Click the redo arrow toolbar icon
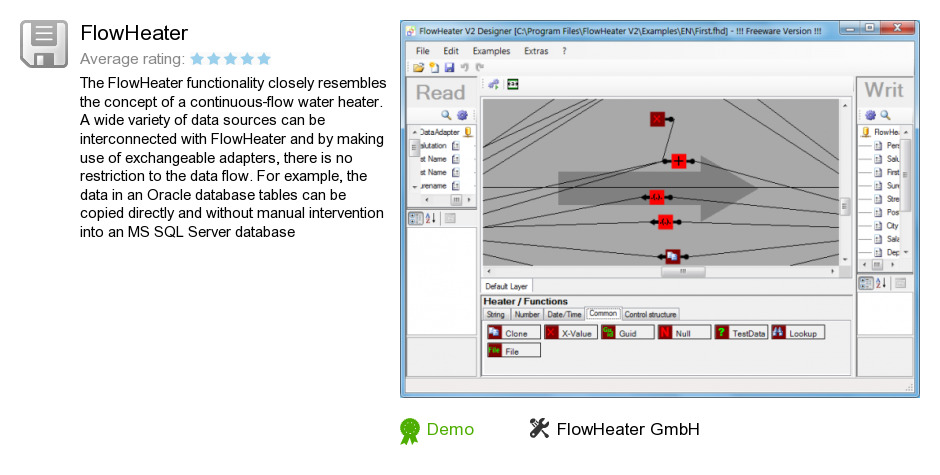 click(479, 68)
